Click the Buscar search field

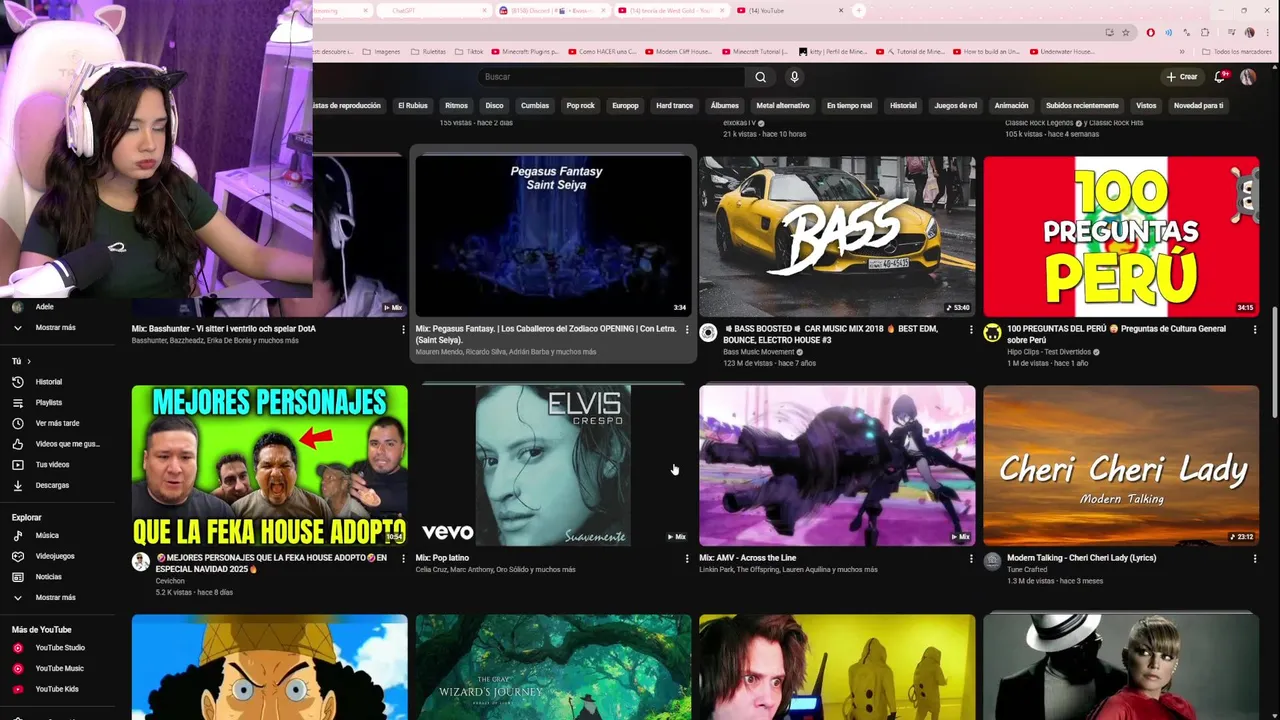610,77
